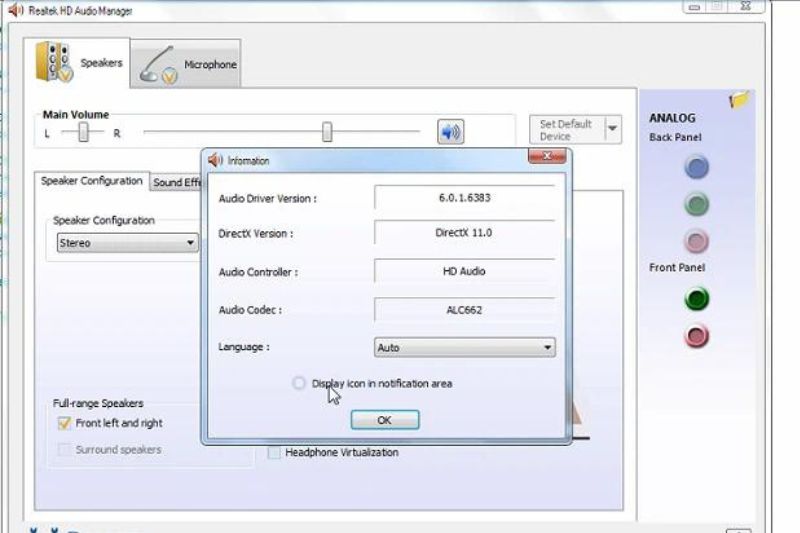800x533 pixels.
Task: Click the L-R balance slider handle
Action: click(84, 133)
